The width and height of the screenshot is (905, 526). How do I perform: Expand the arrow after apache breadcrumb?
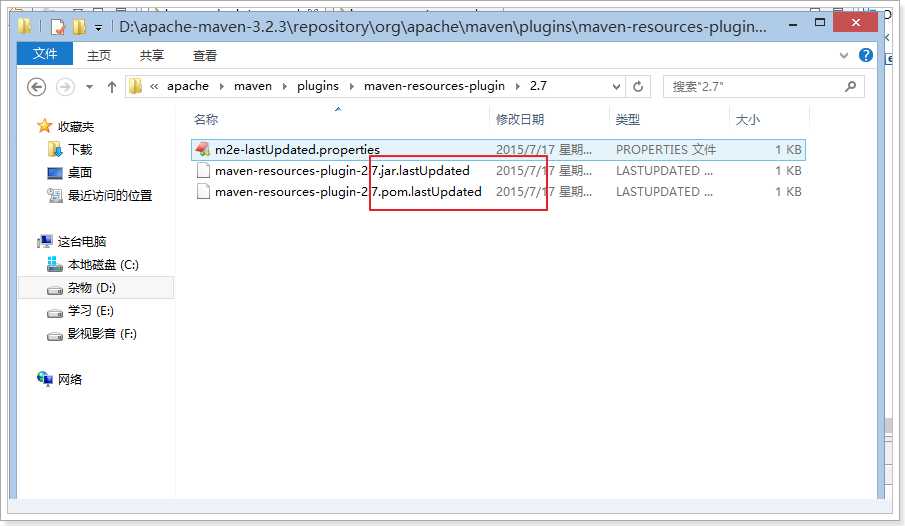[x=222, y=87]
